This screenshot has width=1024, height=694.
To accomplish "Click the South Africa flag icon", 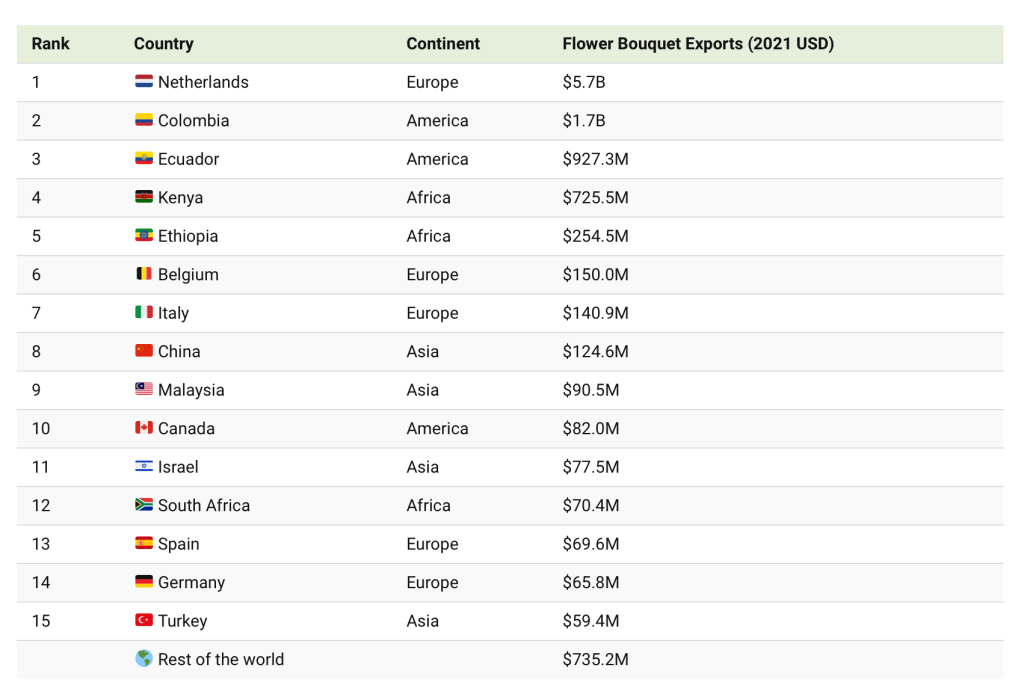I will tap(144, 505).
